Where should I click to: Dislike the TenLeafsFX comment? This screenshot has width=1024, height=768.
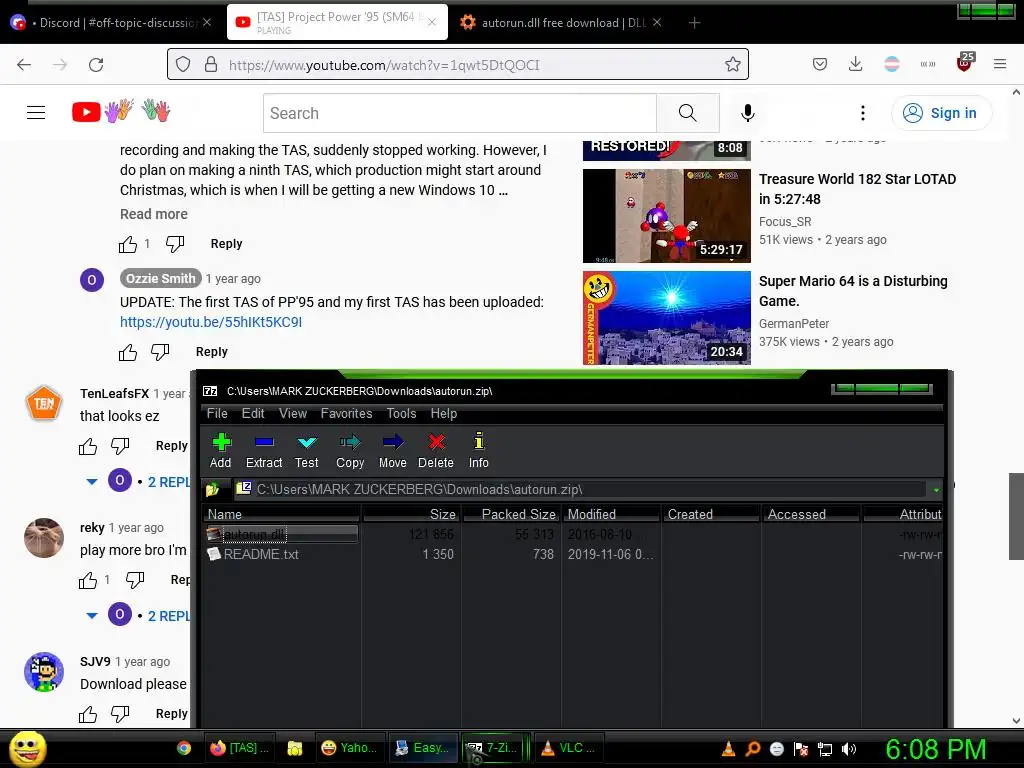click(120, 446)
